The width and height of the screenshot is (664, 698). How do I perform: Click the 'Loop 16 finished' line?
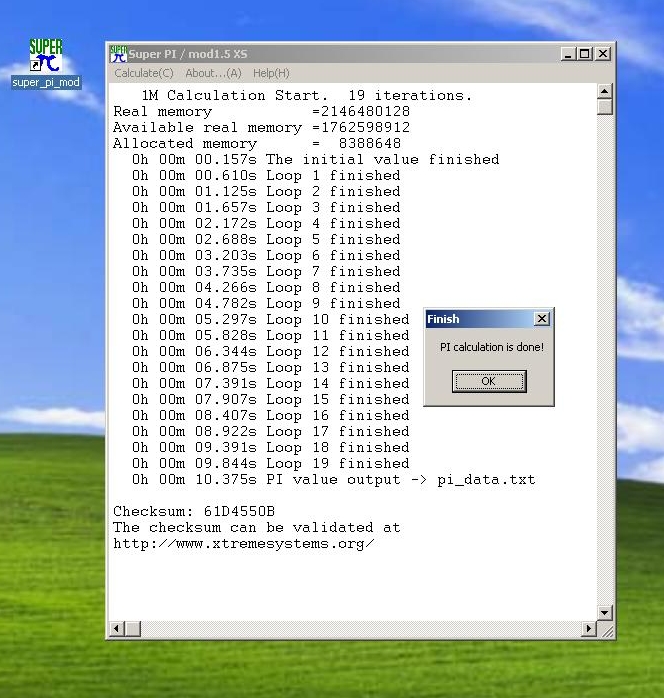click(x=271, y=416)
